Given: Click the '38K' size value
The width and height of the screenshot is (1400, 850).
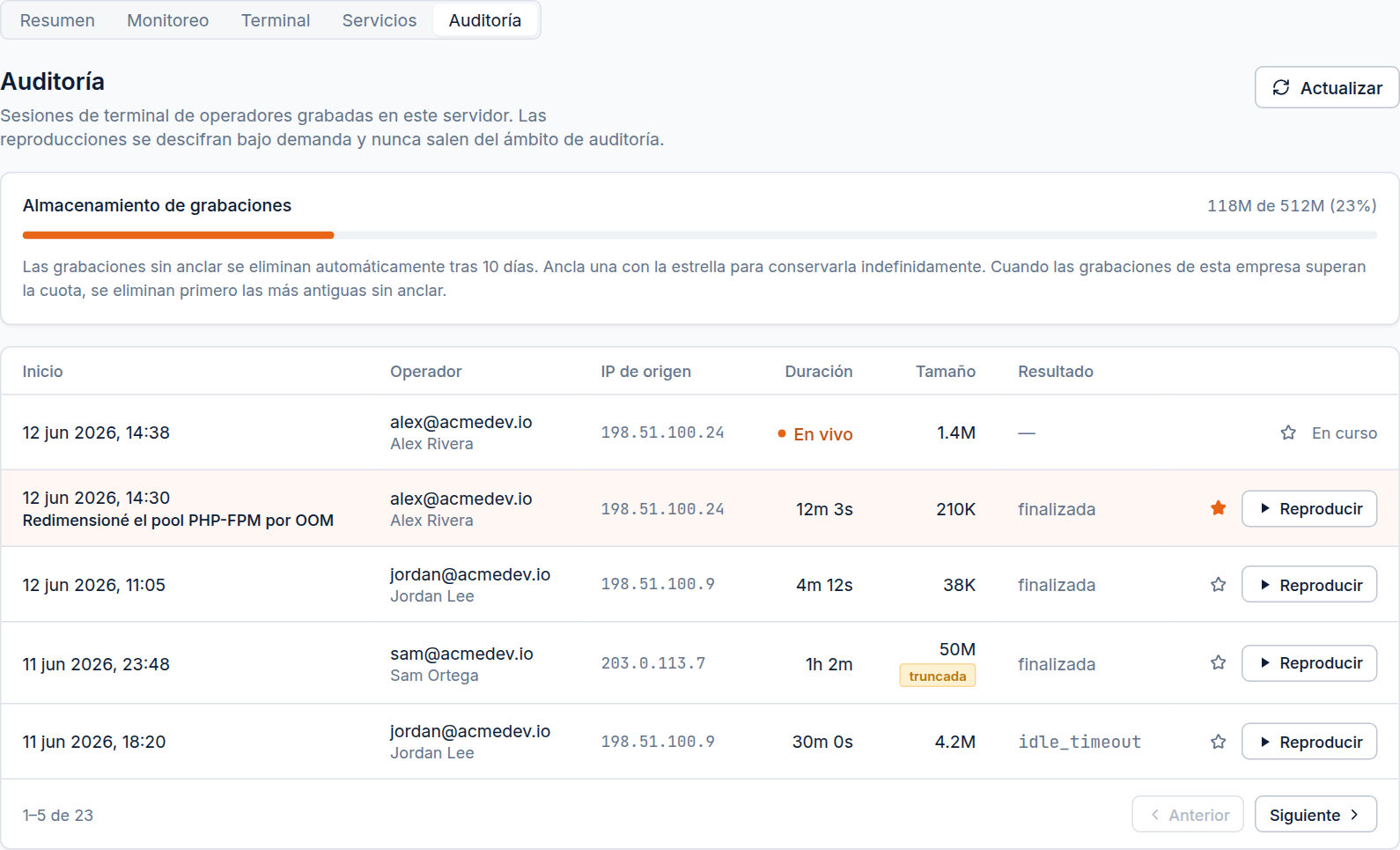Looking at the screenshot, I should [959, 585].
